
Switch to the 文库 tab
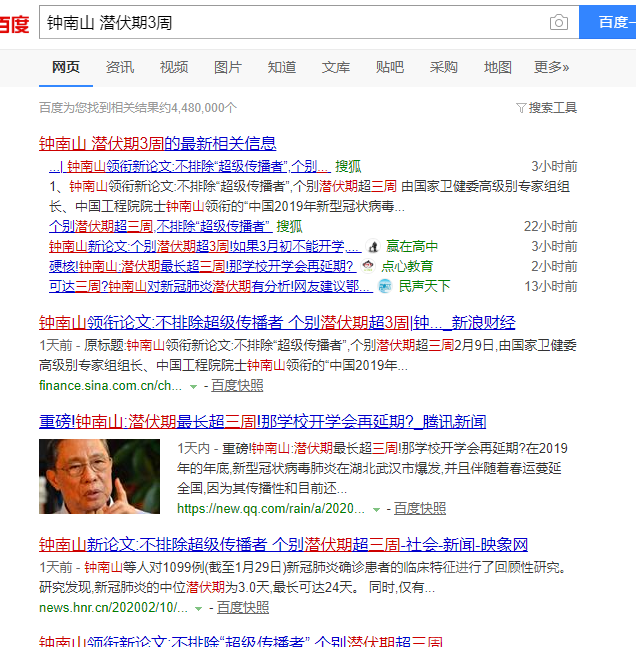pyautogui.click(x=336, y=67)
